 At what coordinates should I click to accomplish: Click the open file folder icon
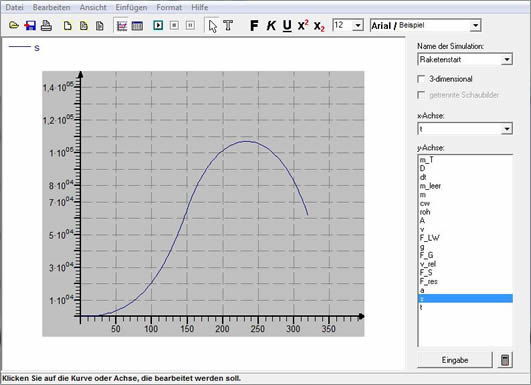(14, 25)
